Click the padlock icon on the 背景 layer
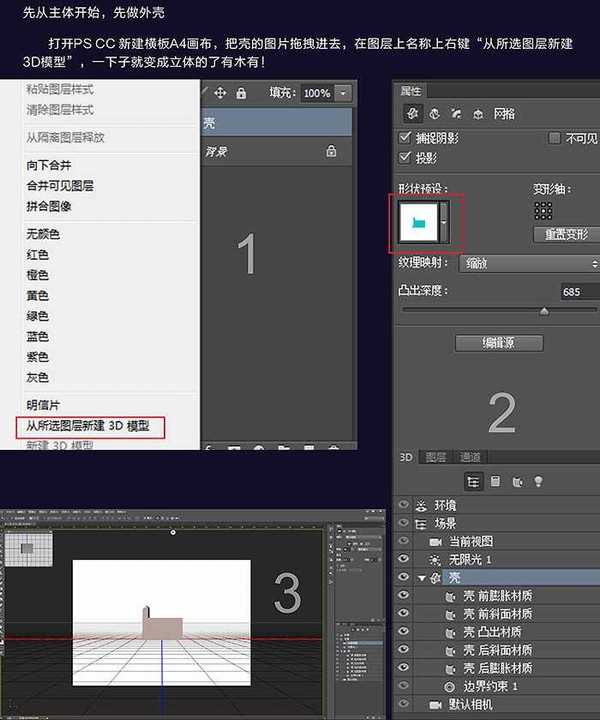The width and height of the screenshot is (600, 720). pos(331,151)
